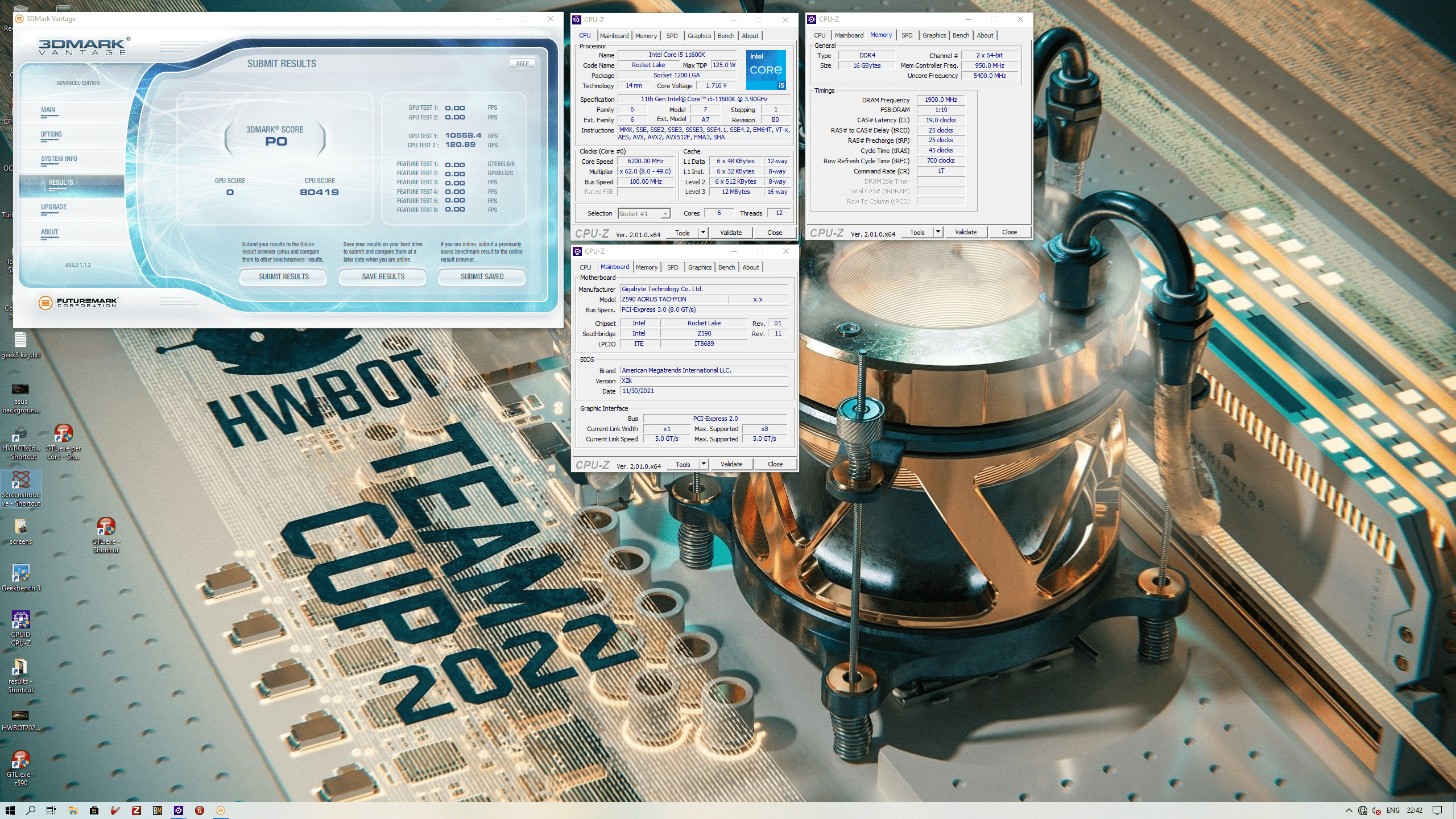Click the SAVE RESULTS button
1456x819 pixels.
click(x=383, y=277)
